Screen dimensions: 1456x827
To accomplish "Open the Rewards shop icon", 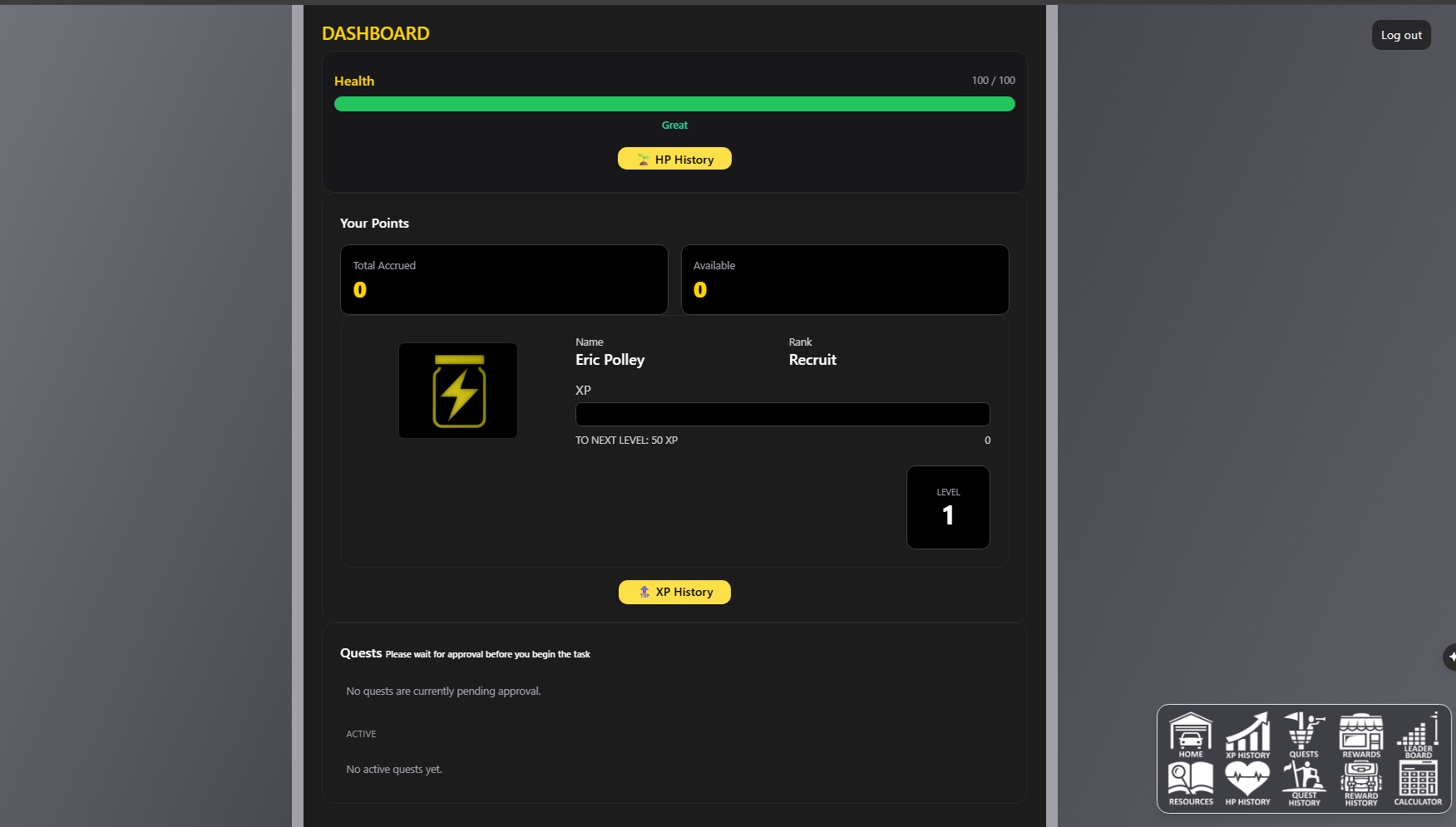I will [x=1361, y=735].
